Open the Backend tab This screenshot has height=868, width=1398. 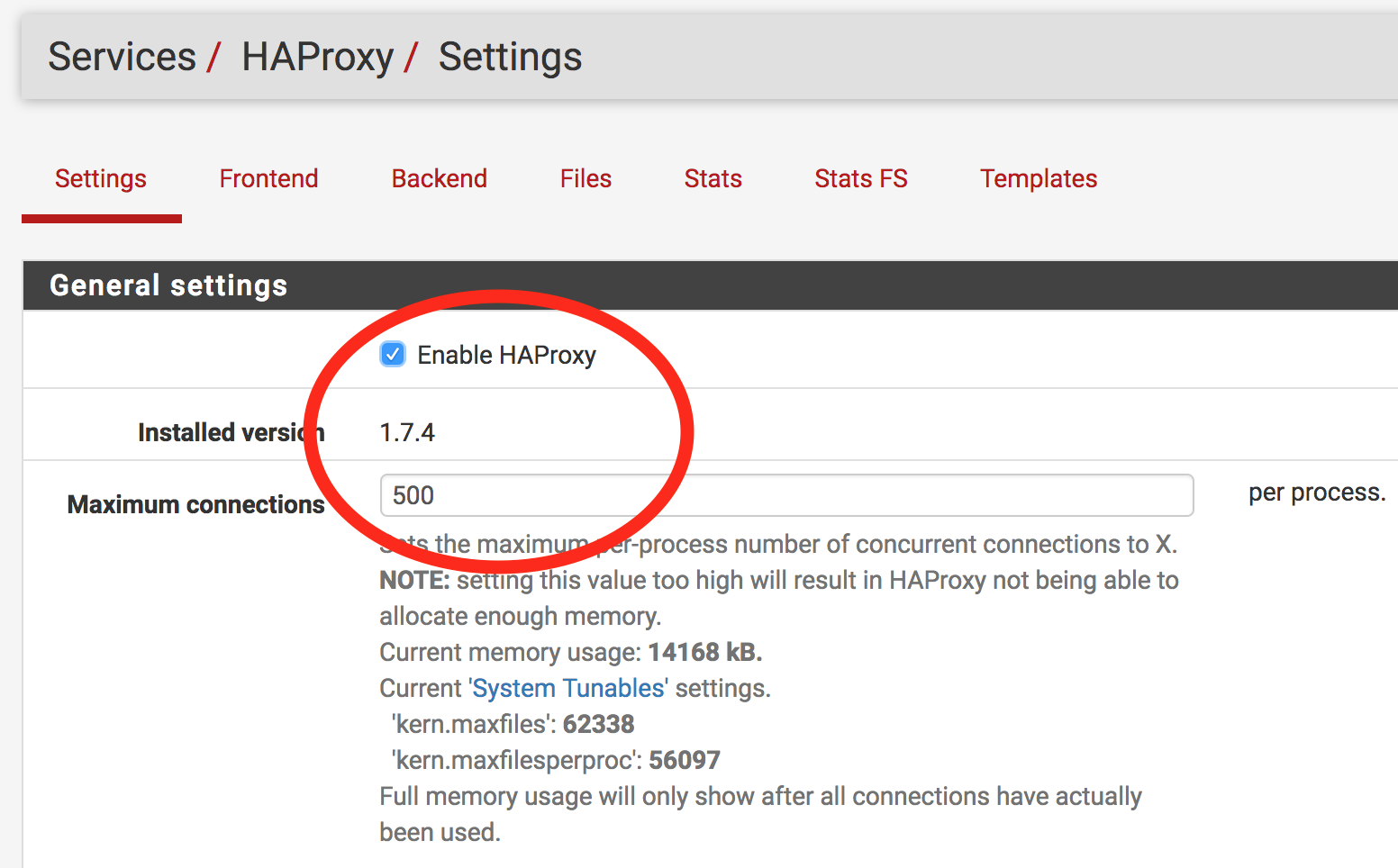pos(439,178)
